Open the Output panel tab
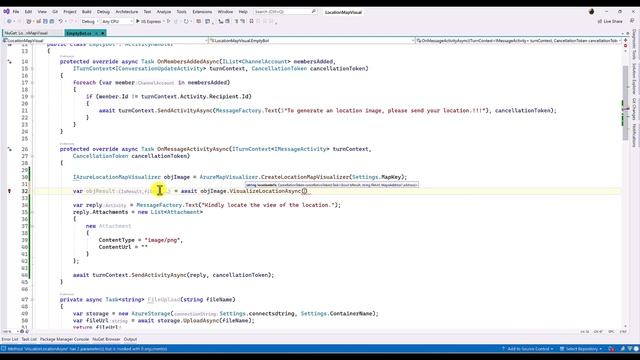 [130, 339]
